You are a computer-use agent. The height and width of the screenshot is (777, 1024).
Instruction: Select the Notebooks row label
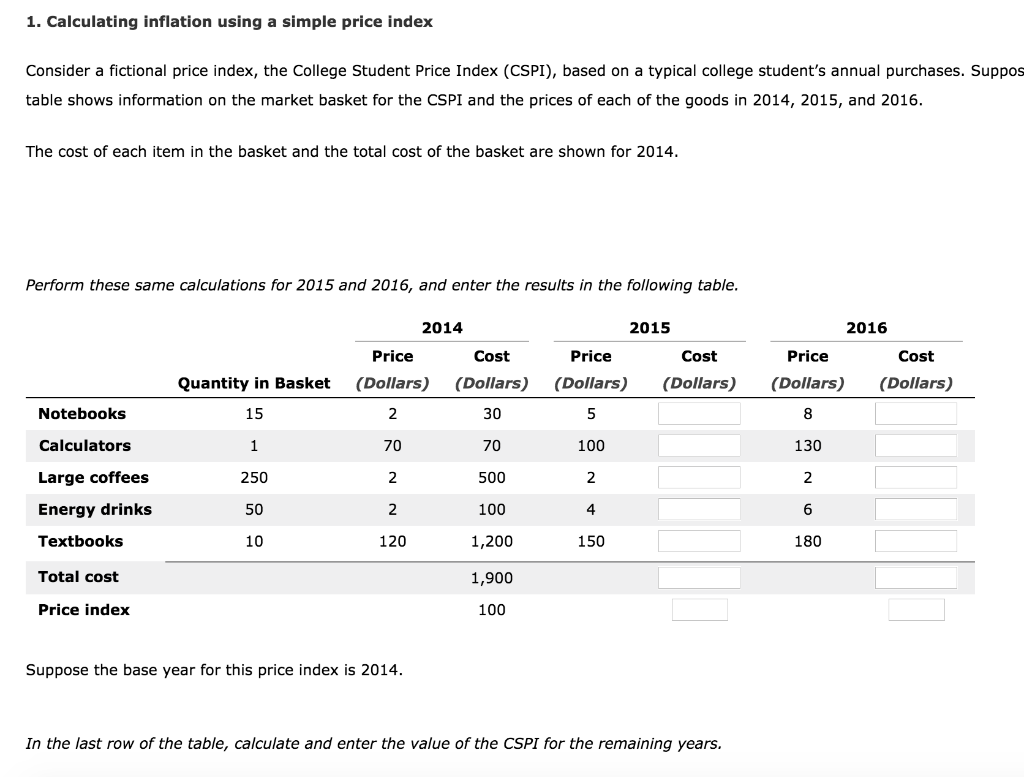pos(81,413)
